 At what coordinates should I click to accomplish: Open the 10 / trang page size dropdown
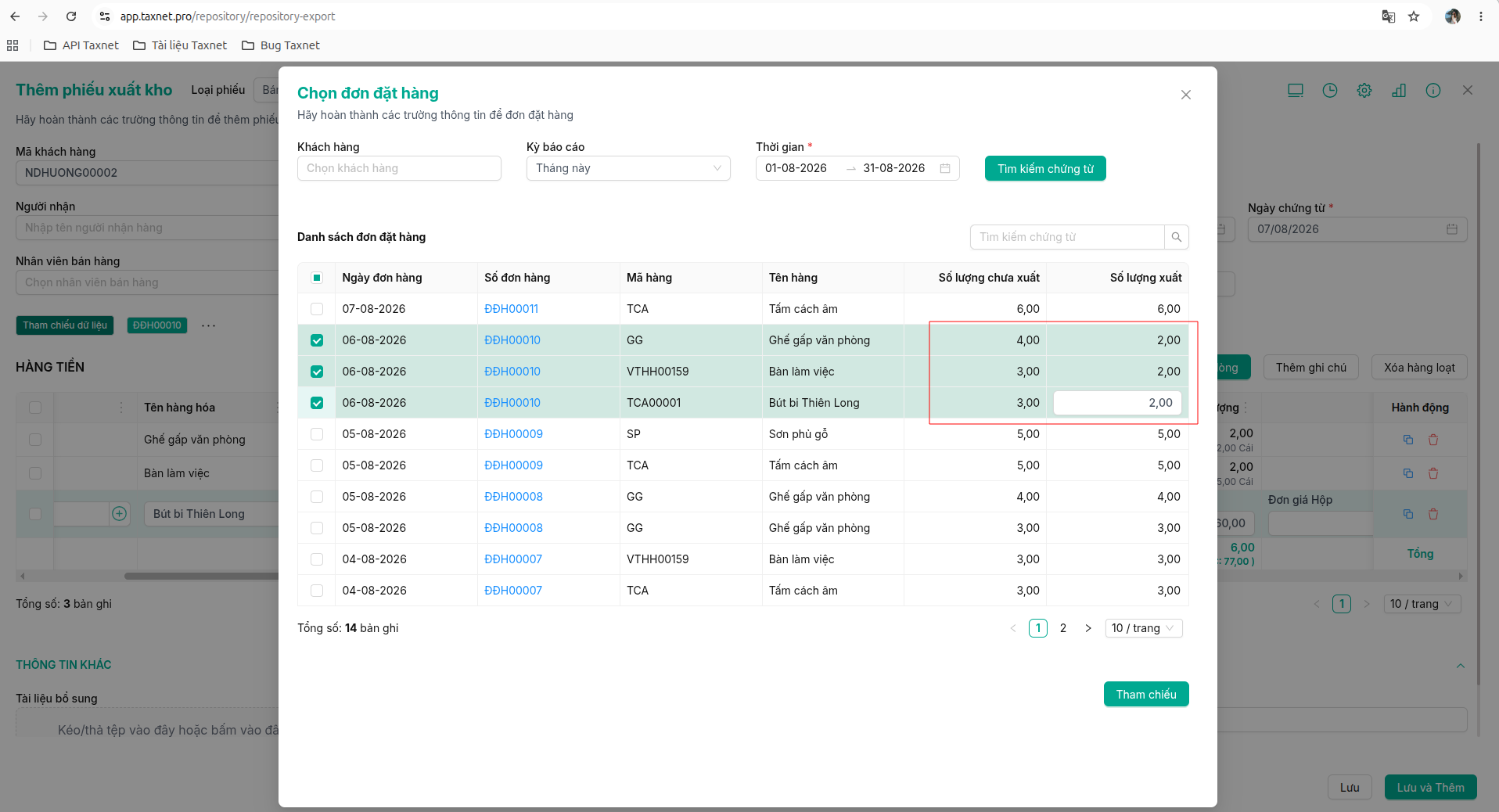[x=1143, y=628]
